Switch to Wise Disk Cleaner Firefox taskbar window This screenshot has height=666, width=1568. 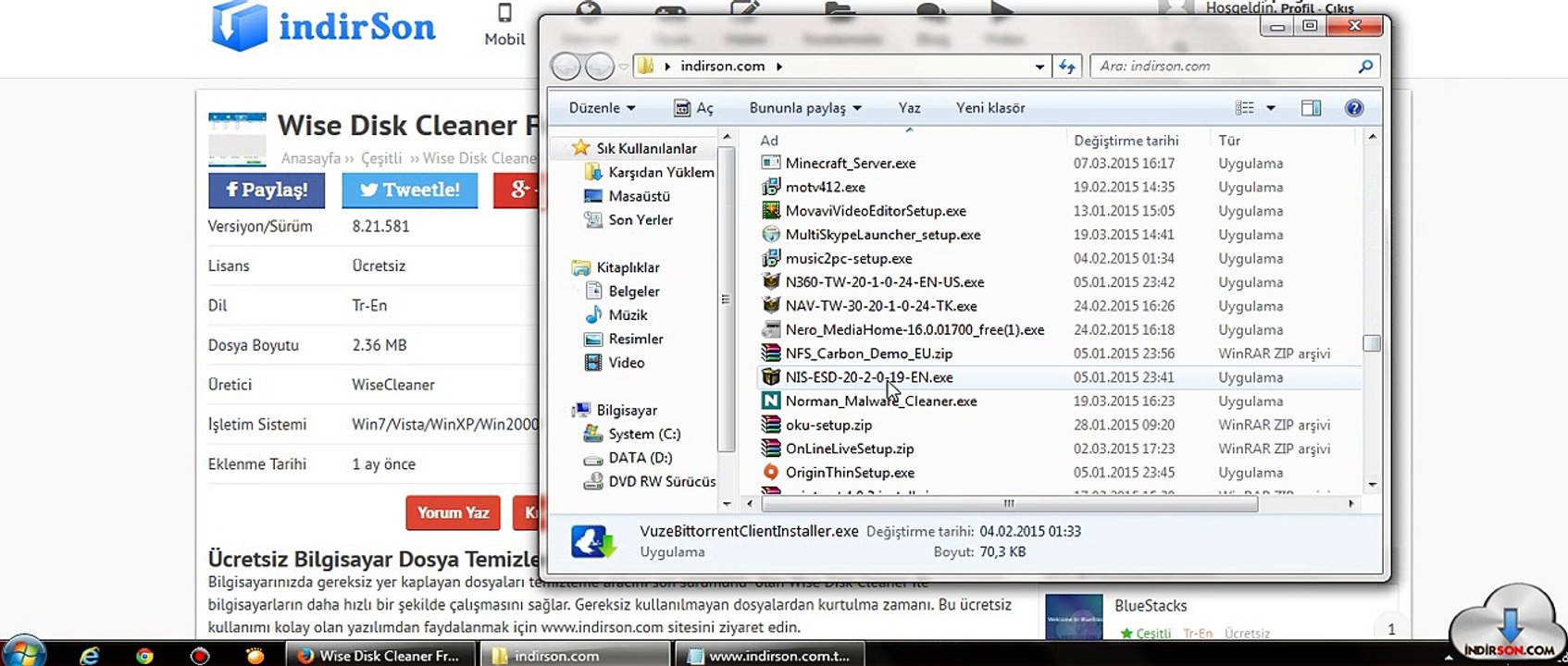(380, 656)
